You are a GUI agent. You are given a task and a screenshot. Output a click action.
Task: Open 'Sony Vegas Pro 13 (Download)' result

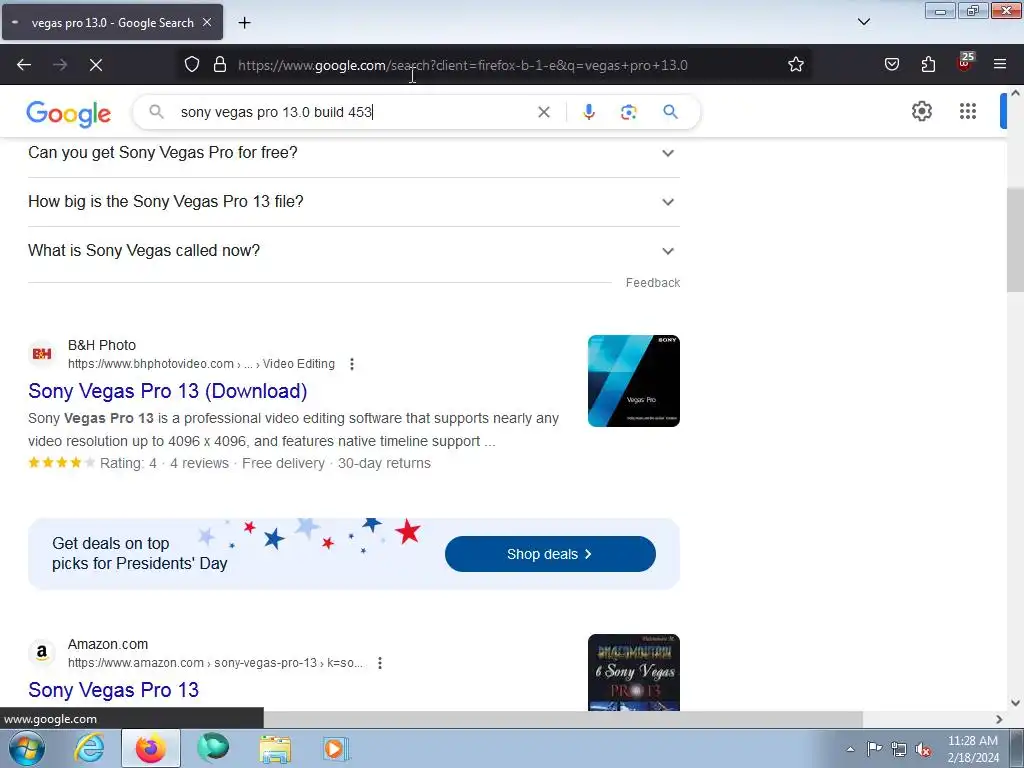click(167, 391)
